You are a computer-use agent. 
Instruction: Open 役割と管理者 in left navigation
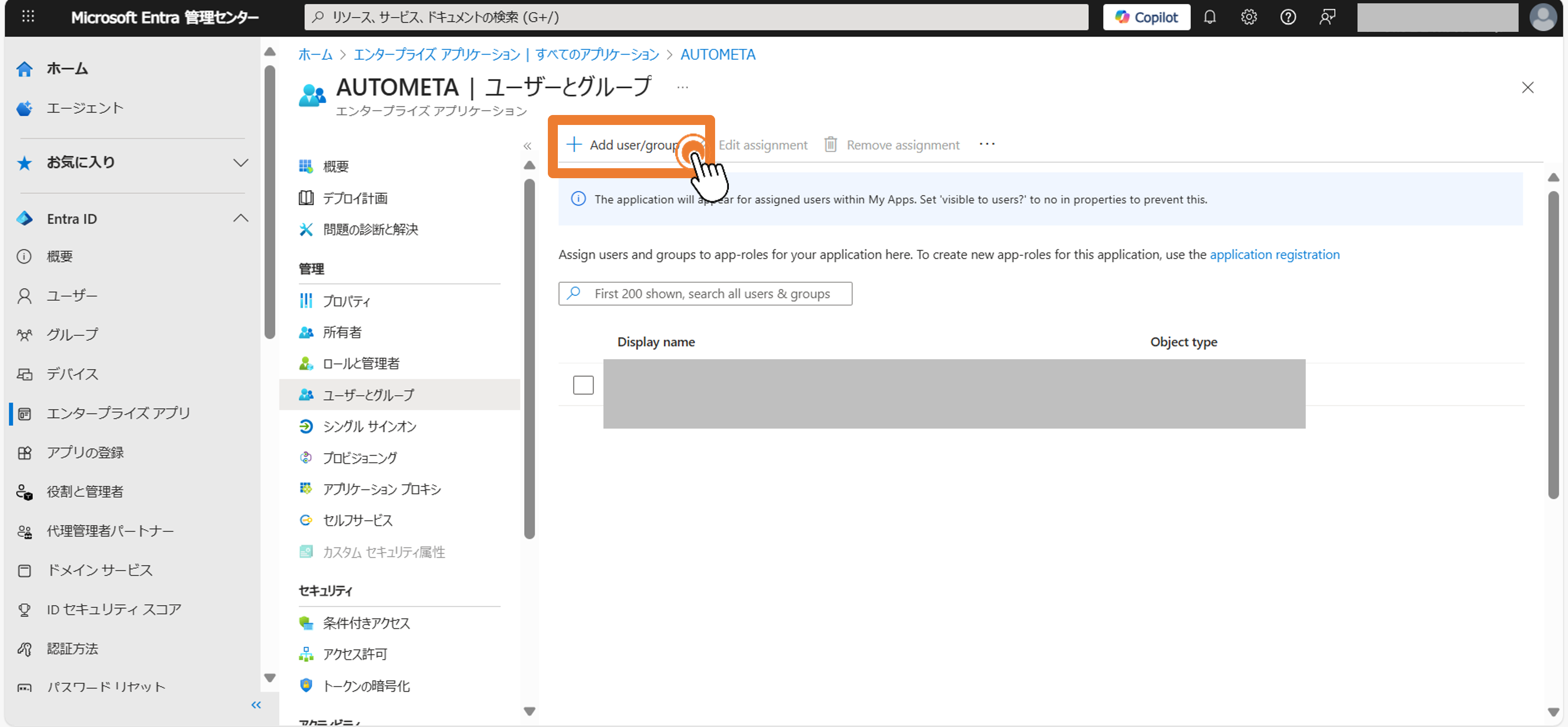[85, 491]
